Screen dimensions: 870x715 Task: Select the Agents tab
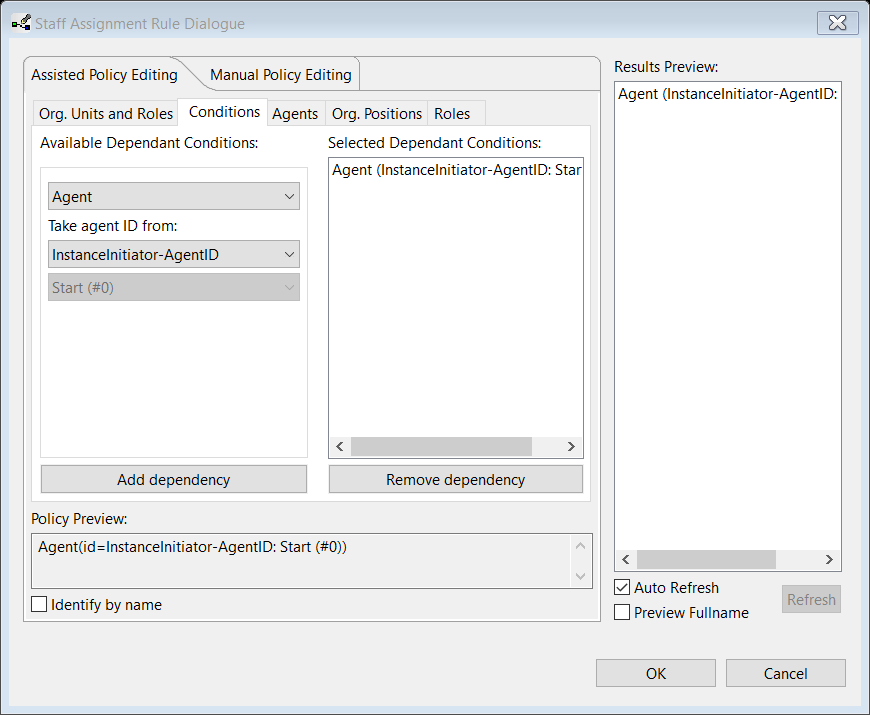click(295, 114)
